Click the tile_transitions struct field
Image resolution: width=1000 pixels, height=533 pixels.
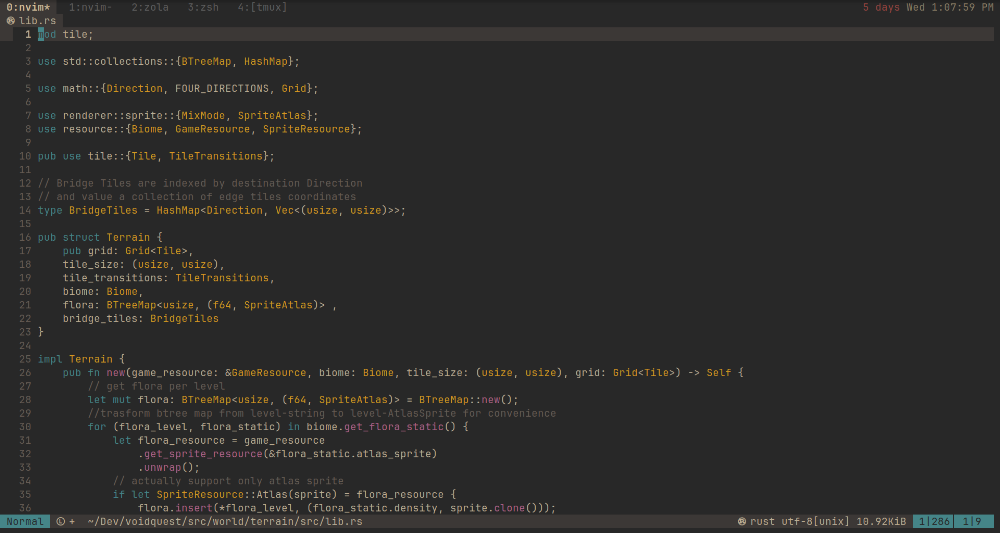click(112, 278)
